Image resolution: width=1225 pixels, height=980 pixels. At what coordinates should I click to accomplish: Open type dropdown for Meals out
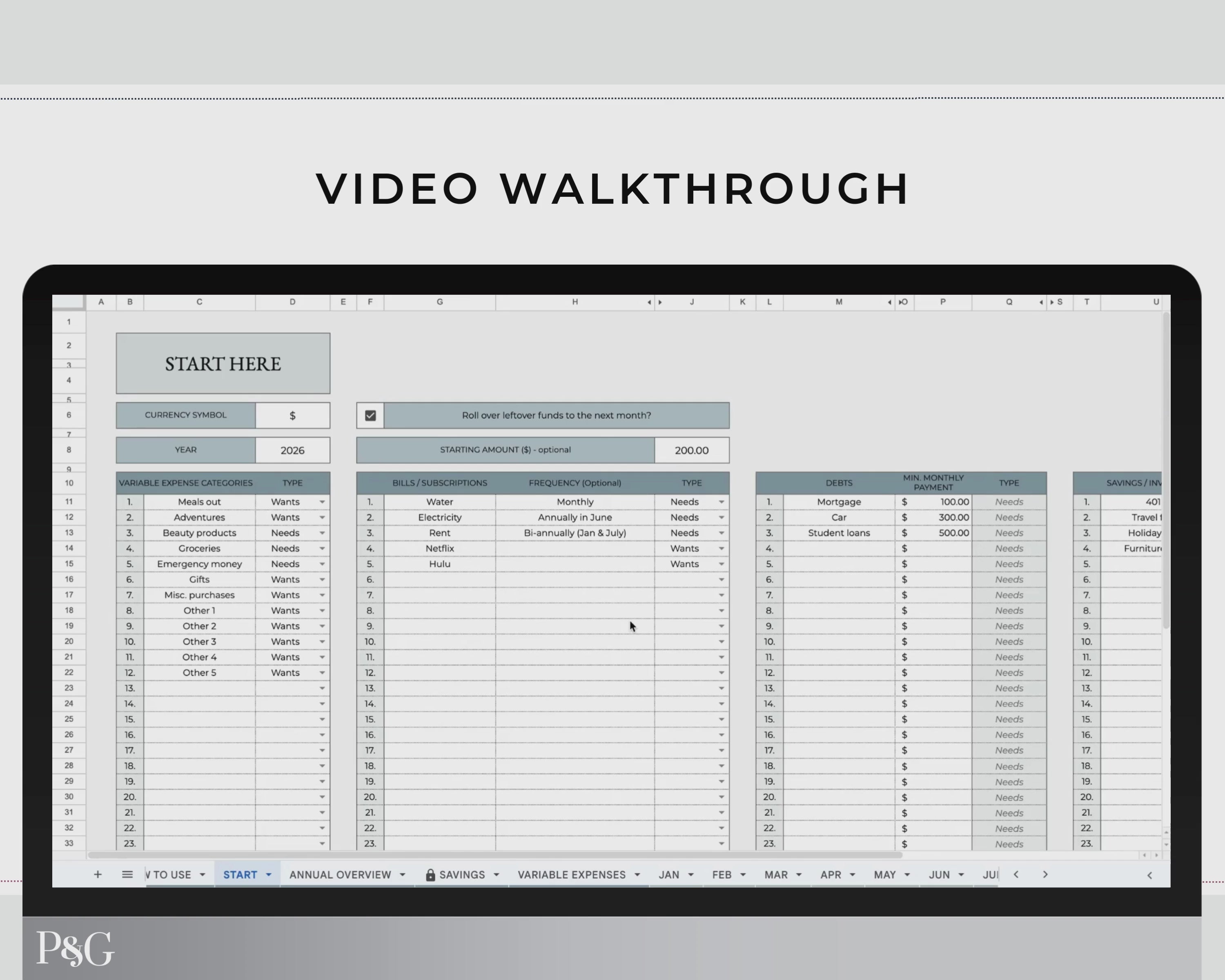pyautogui.click(x=322, y=502)
